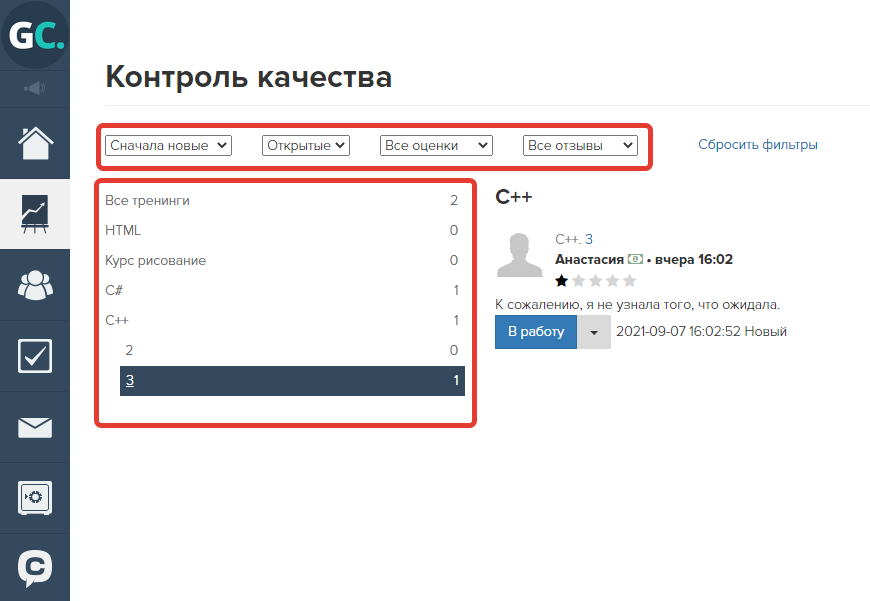Select the tasks checkmark icon in sidebar
The height and width of the screenshot is (601, 870).
[x=34, y=356]
